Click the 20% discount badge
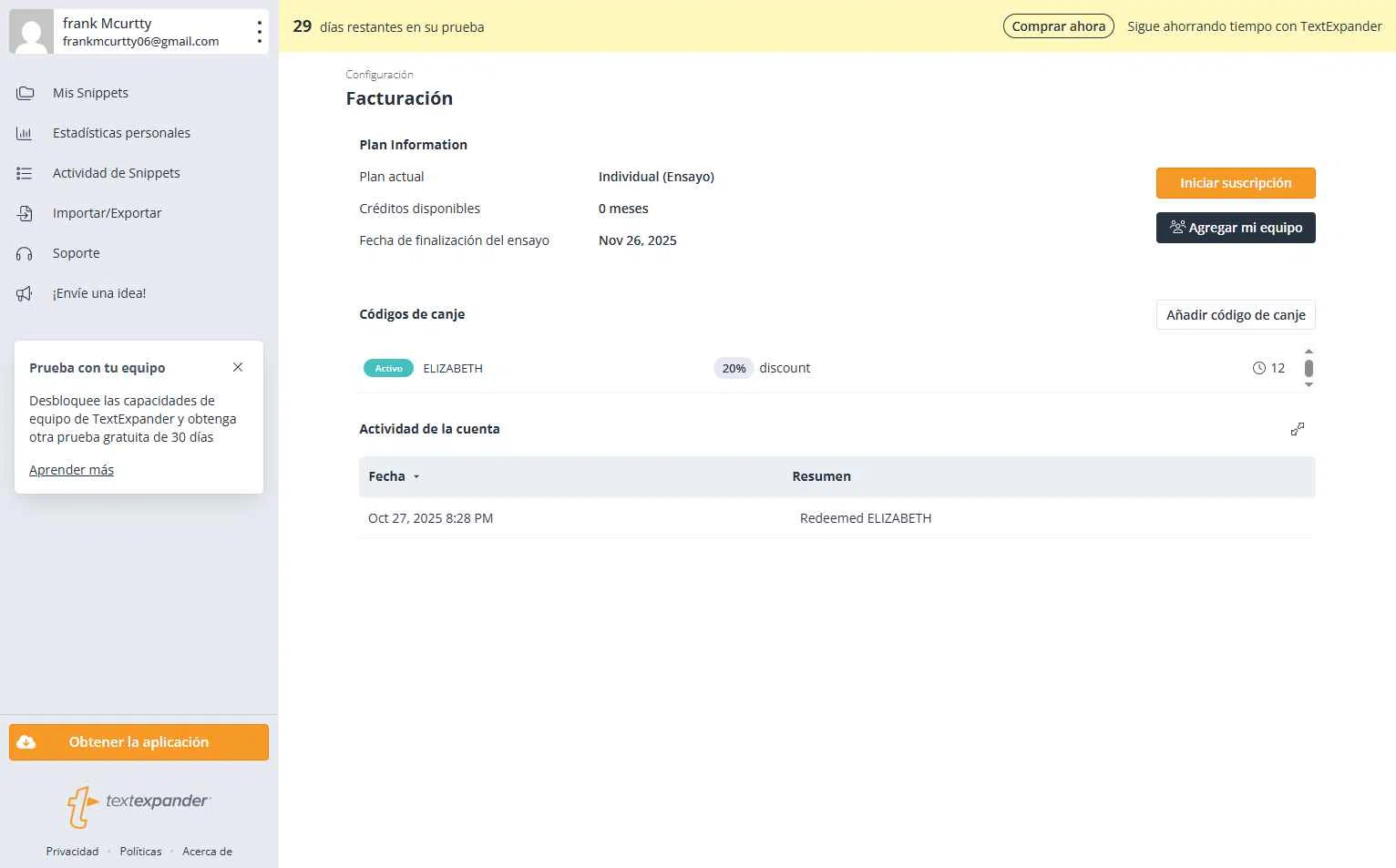 [x=734, y=368]
